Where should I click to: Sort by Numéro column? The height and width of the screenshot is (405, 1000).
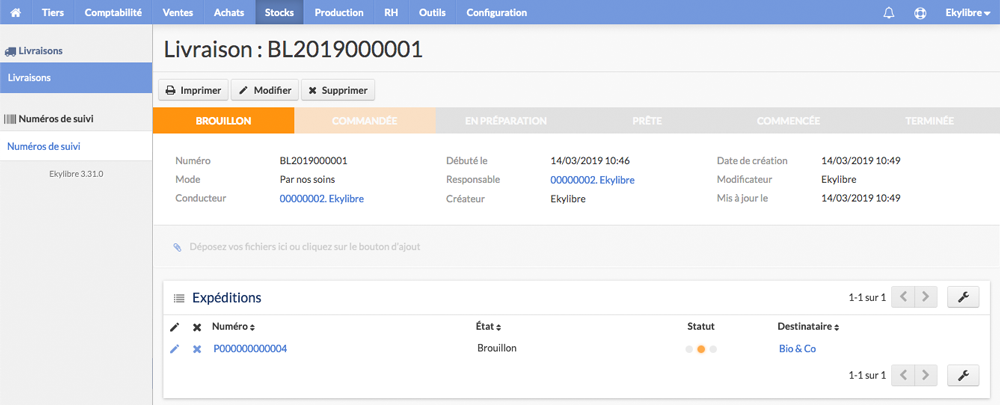click(x=233, y=327)
